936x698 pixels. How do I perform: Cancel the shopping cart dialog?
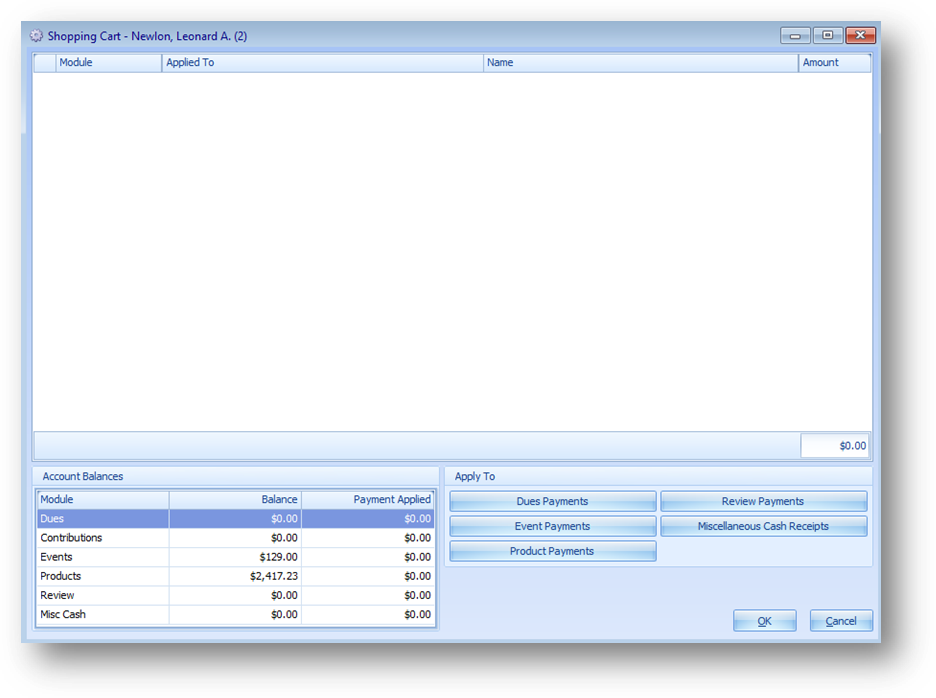841,621
